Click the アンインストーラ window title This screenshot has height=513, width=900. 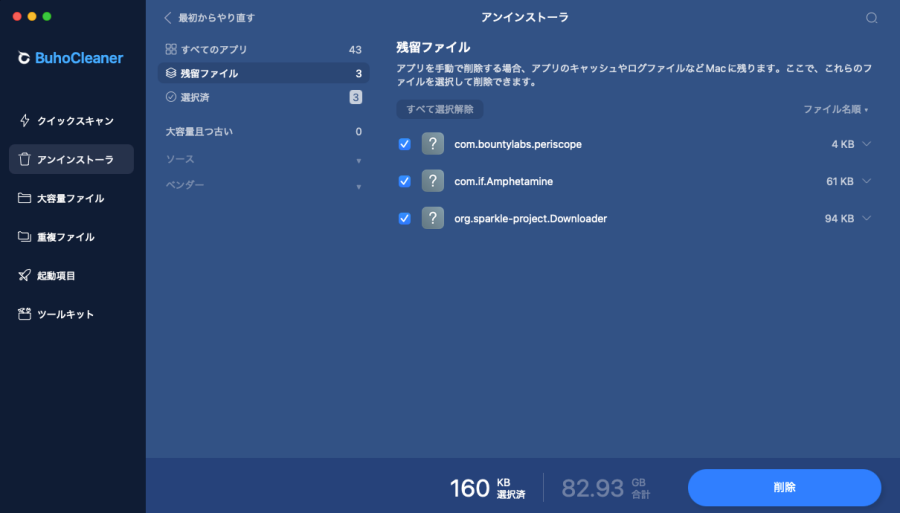coord(525,18)
